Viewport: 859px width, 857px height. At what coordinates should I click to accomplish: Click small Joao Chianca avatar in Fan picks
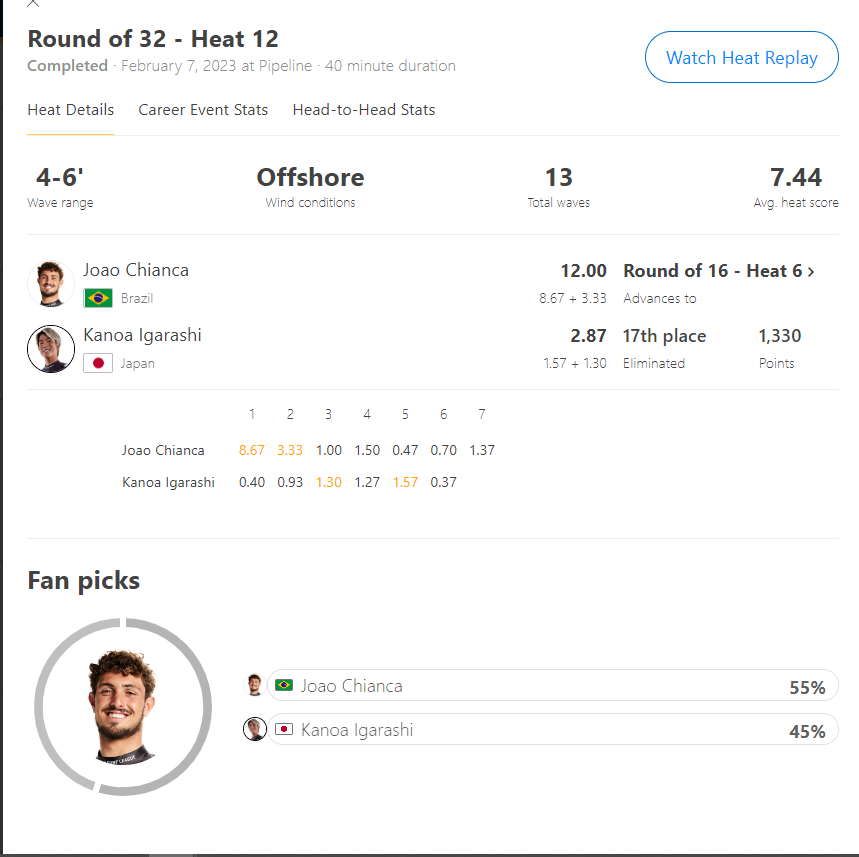tap(254, 685)
